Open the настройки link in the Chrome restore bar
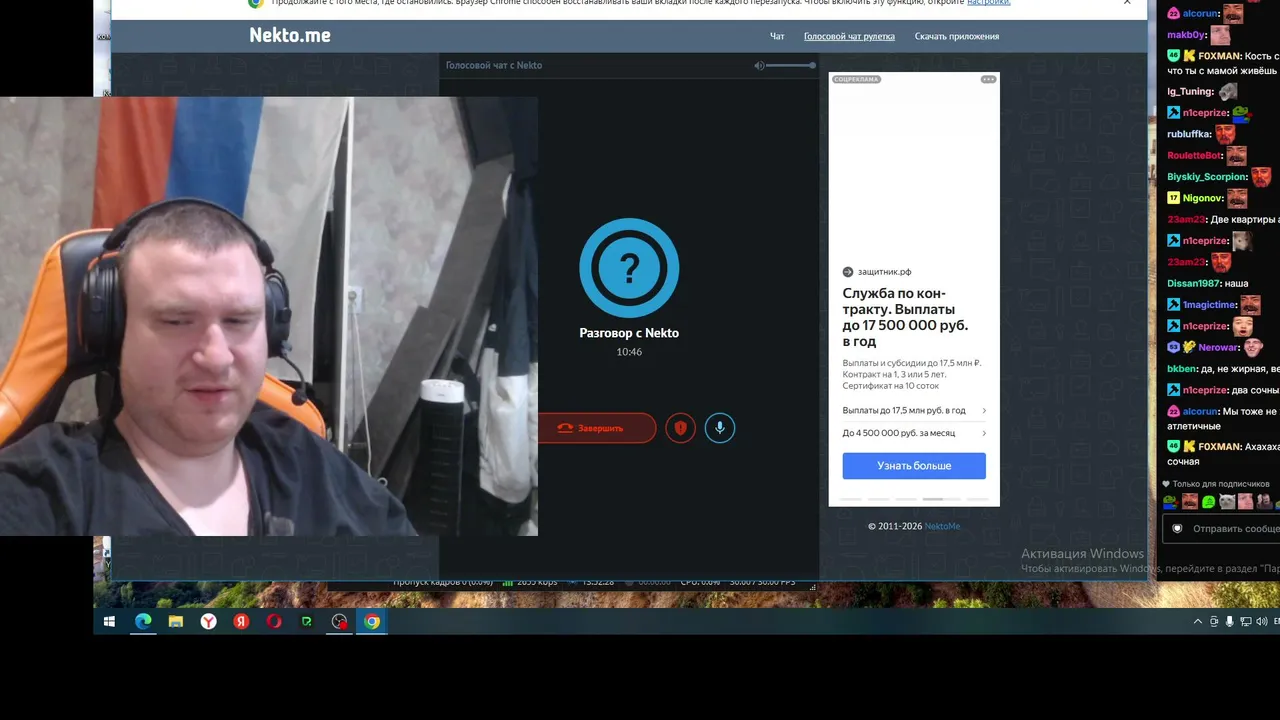 (x=988, y=3)
